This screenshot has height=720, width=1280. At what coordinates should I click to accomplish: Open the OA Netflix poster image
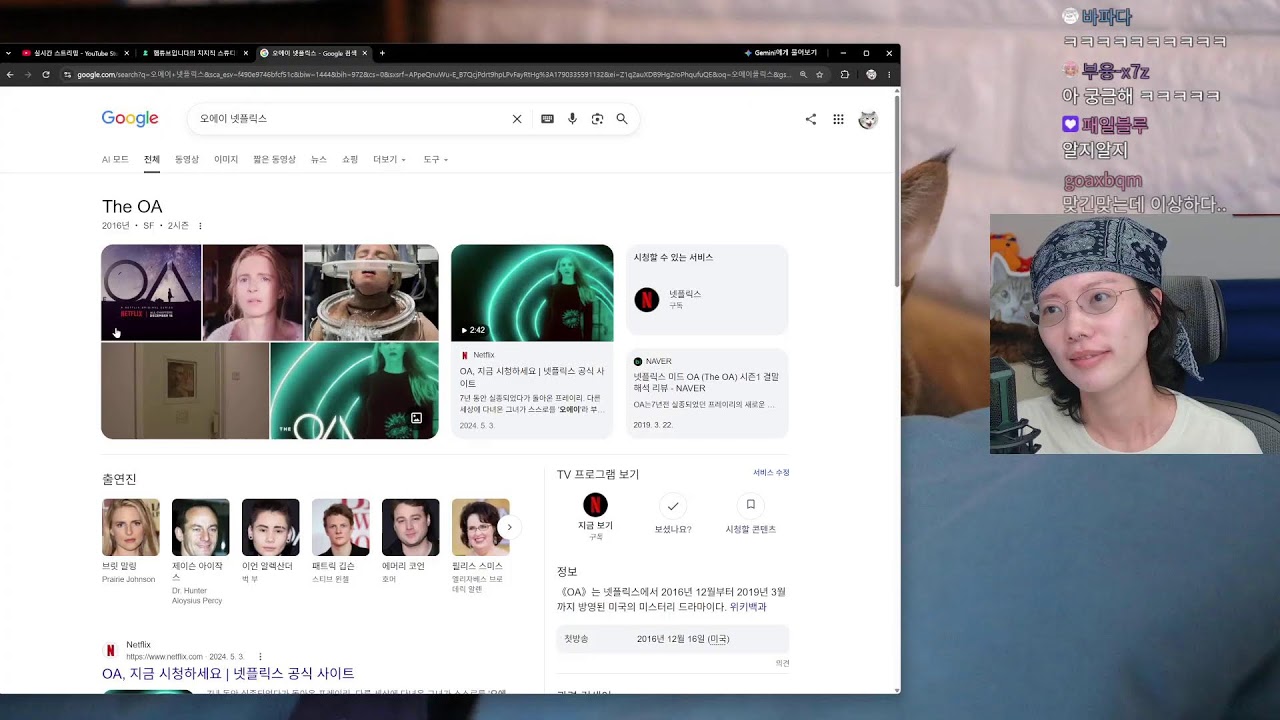(151, 292)
